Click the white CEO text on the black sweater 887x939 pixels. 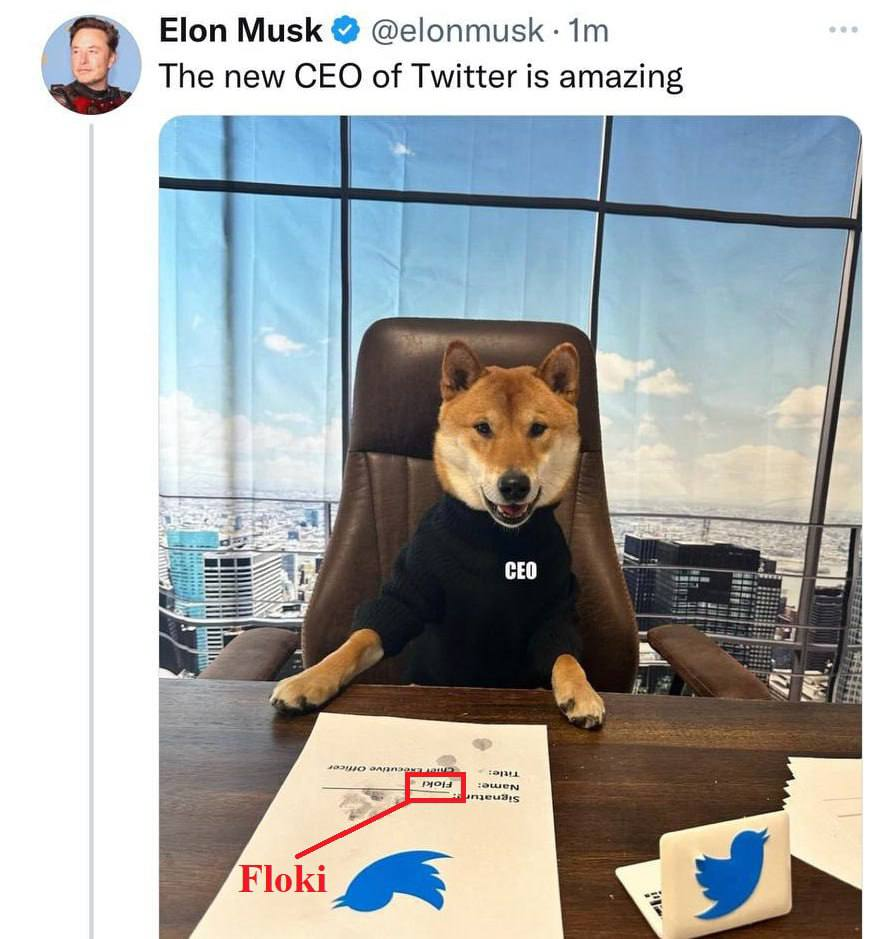(x=520, y=570)
